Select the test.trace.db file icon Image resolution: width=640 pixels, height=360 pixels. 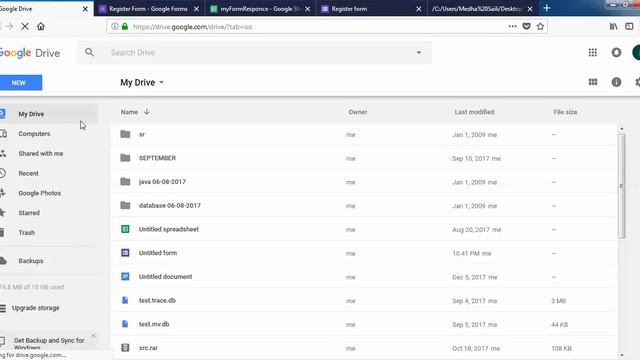coord(125,300)
